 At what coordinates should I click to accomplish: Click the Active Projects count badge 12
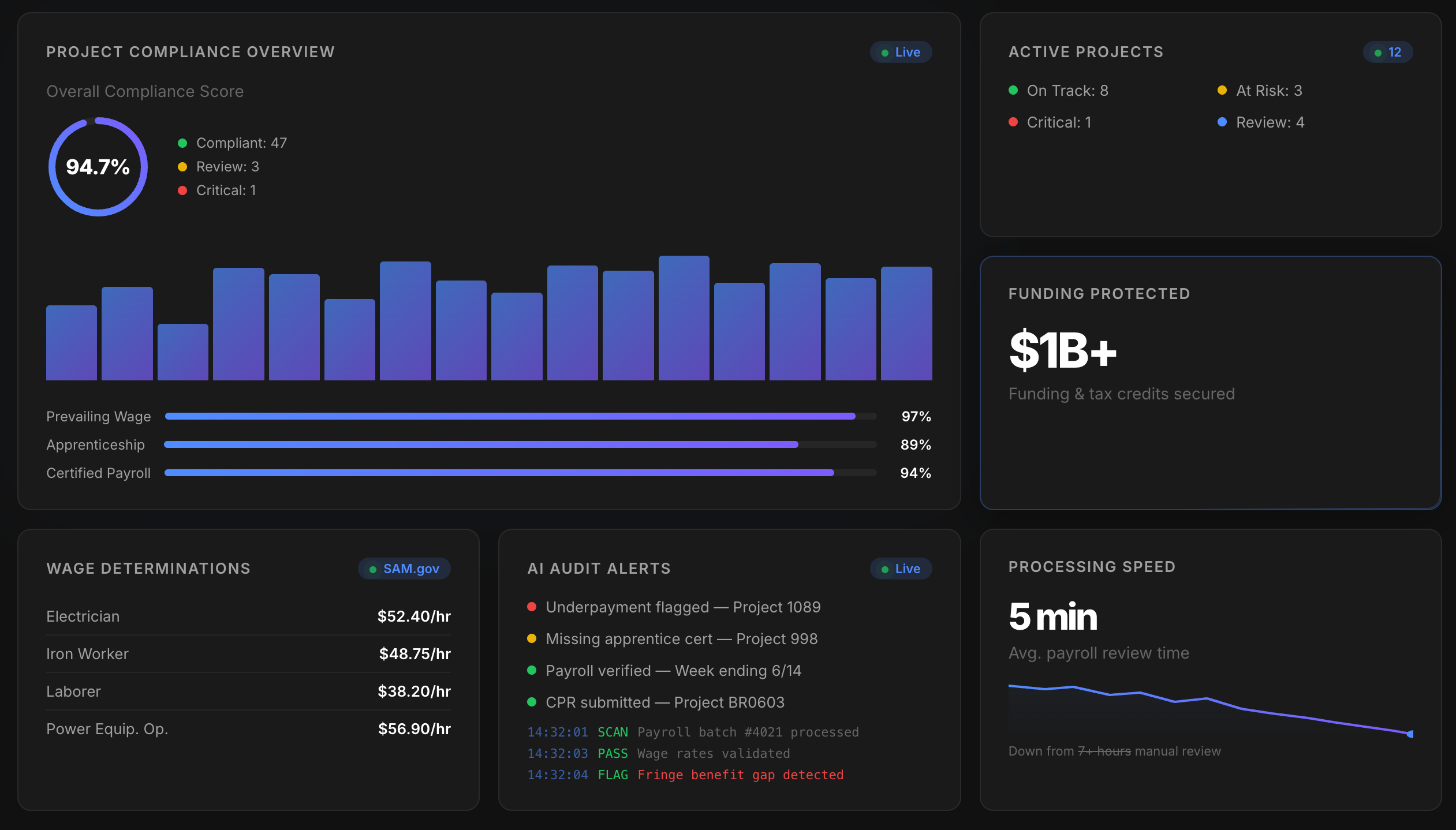[x=1388, y=52]
